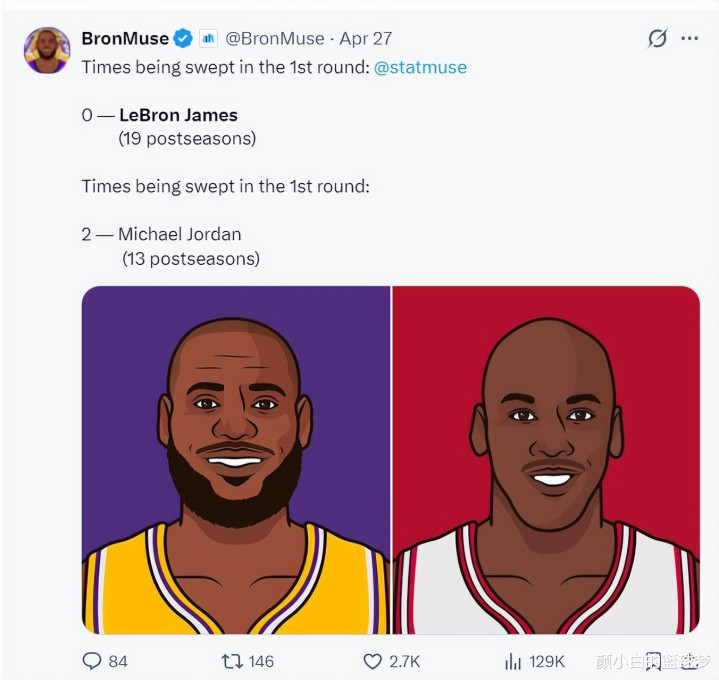
Task: Open the @BronMuse handle link
Action: [274, 38]
